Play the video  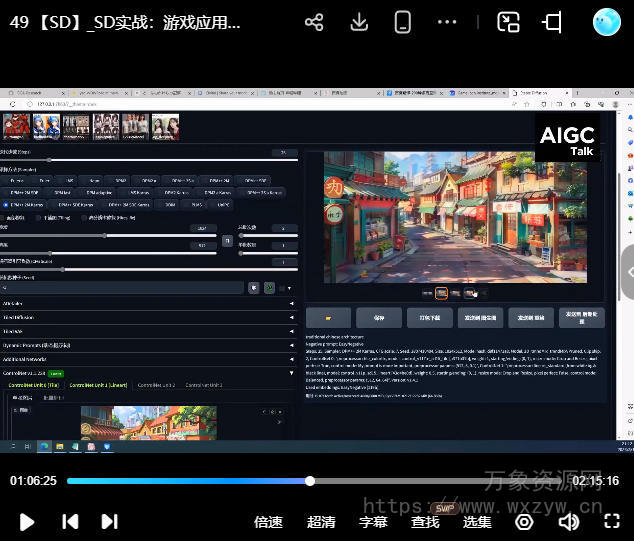[x=27, y=521]
